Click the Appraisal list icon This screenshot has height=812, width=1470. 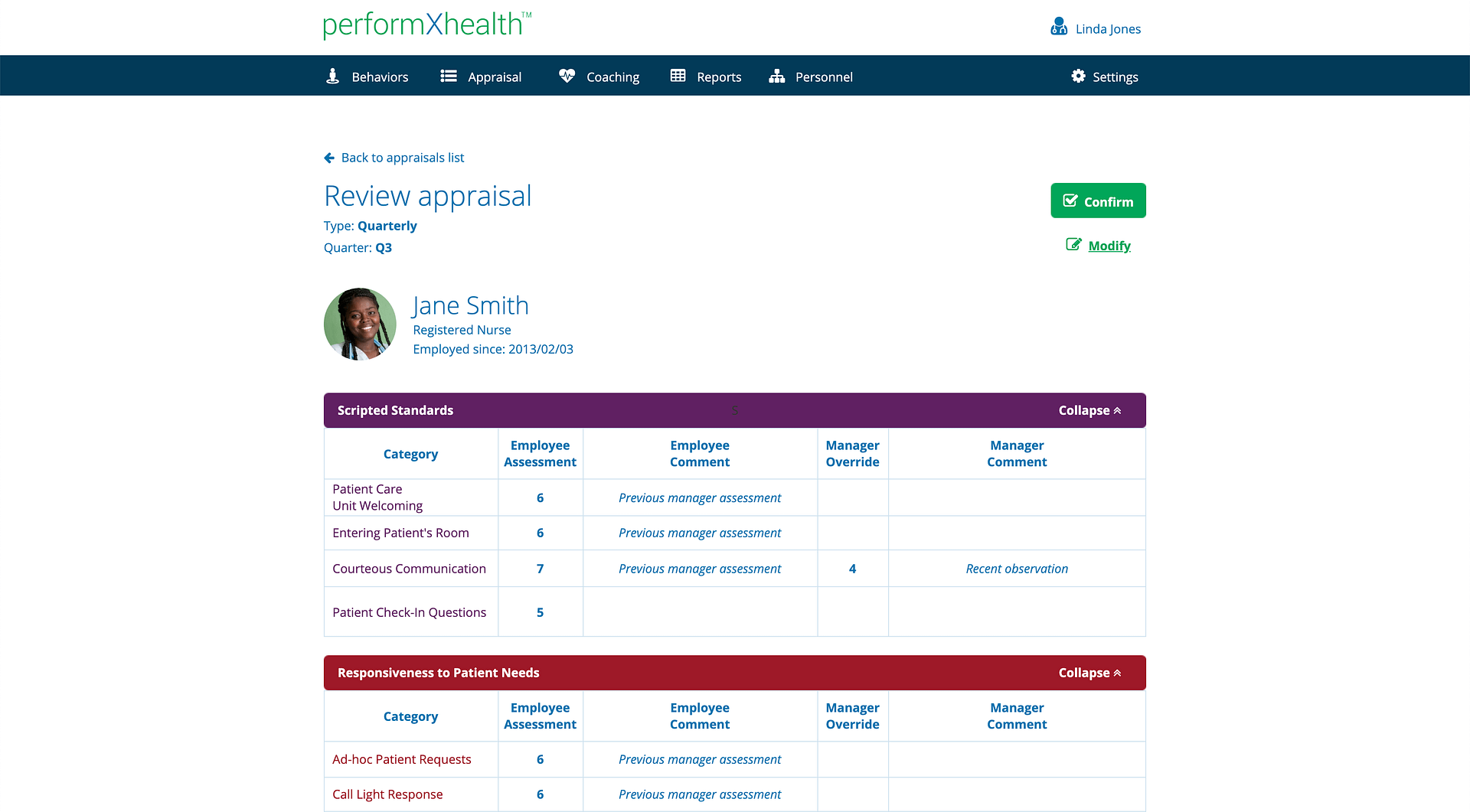(x=449, y=76)
